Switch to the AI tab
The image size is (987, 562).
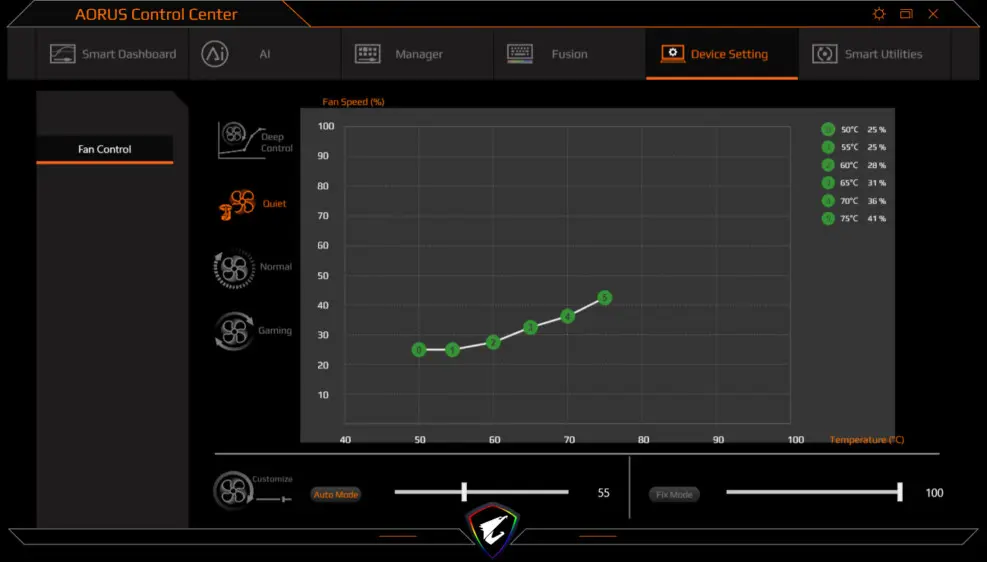click(x=265, y=54)
